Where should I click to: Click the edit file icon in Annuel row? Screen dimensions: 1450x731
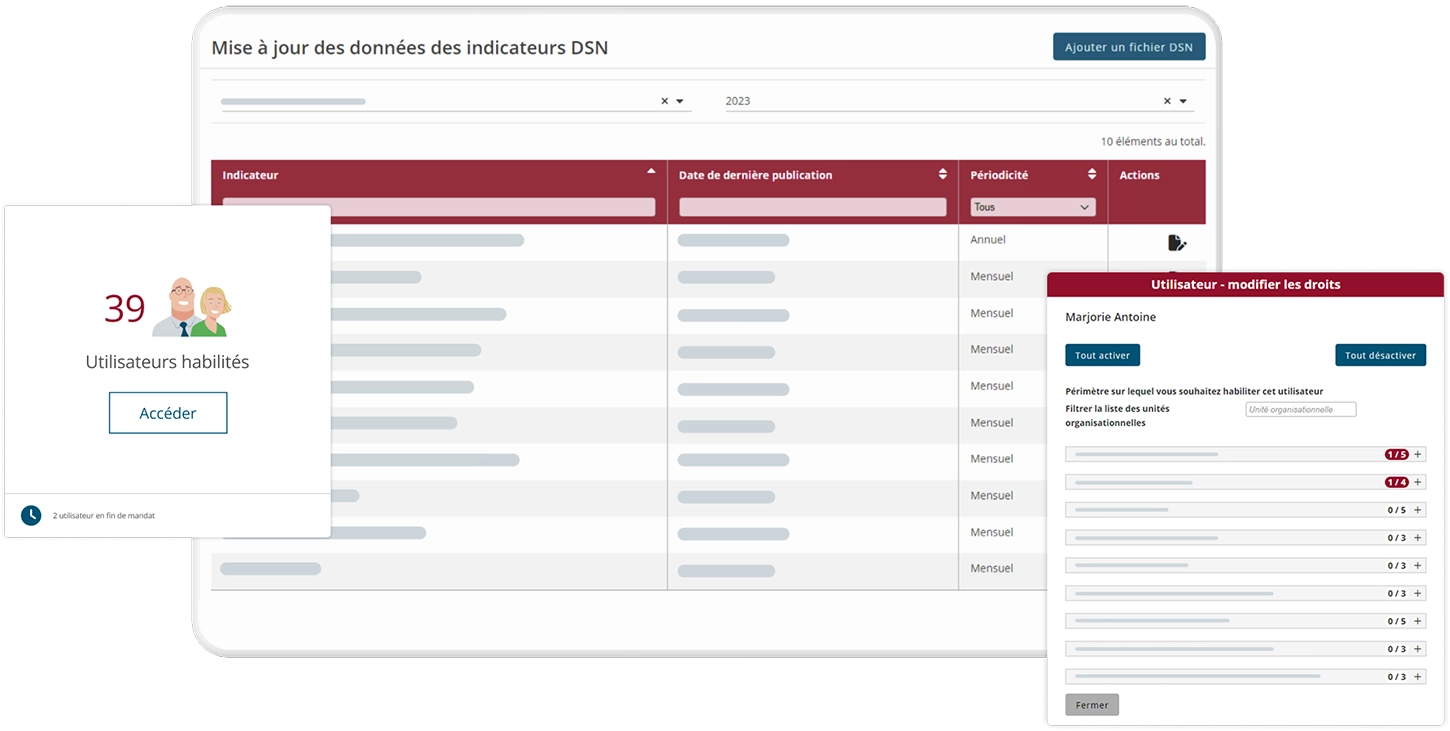[x=1177, y=242]
